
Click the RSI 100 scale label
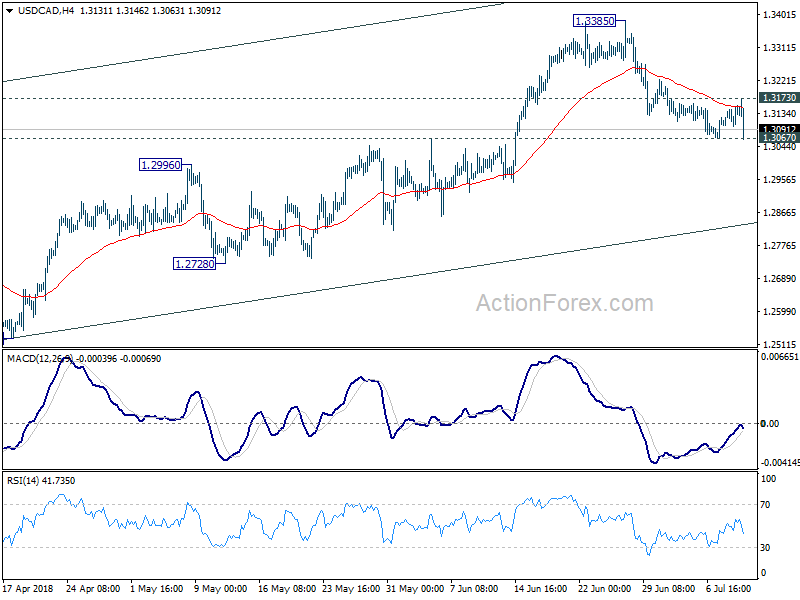click(768, 479)
